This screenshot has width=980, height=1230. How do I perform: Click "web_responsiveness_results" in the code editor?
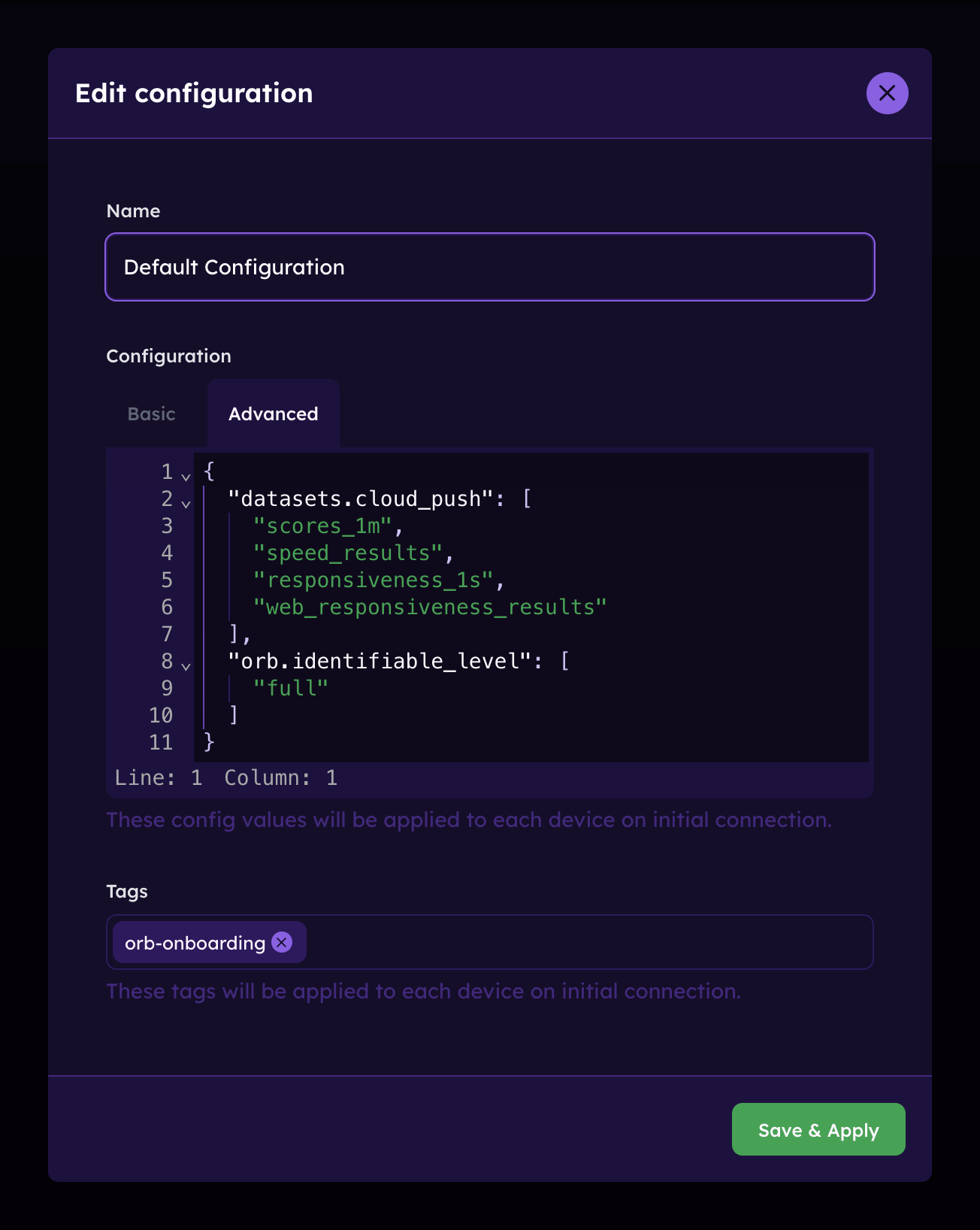(x=429, y=607)
